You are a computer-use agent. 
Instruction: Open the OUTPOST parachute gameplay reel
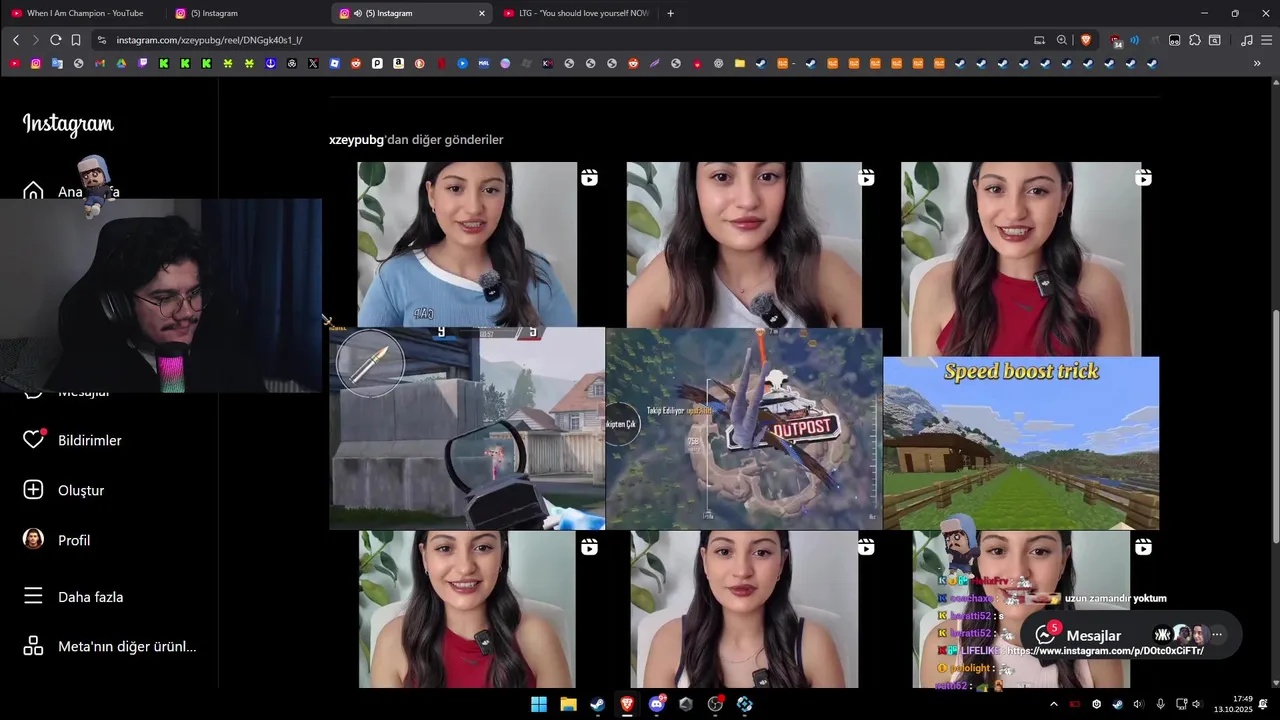click(744, 428)
